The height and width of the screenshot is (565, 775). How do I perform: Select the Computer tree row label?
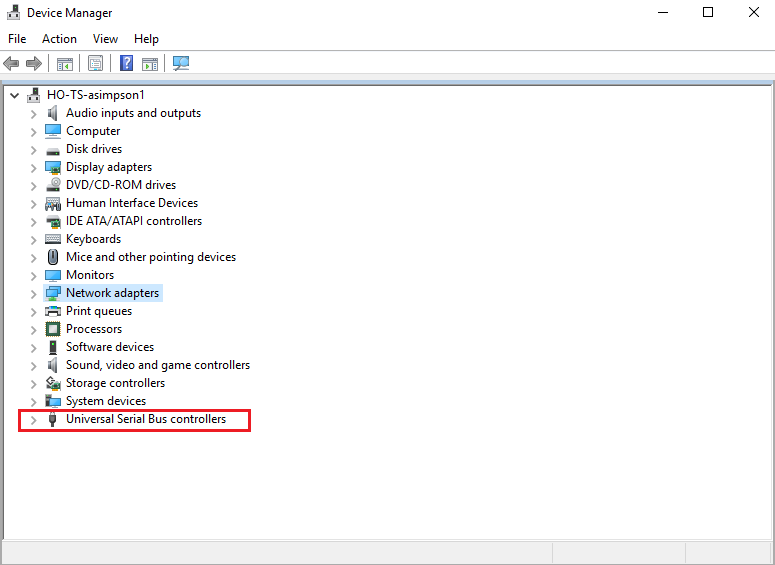tap(93, 131)
